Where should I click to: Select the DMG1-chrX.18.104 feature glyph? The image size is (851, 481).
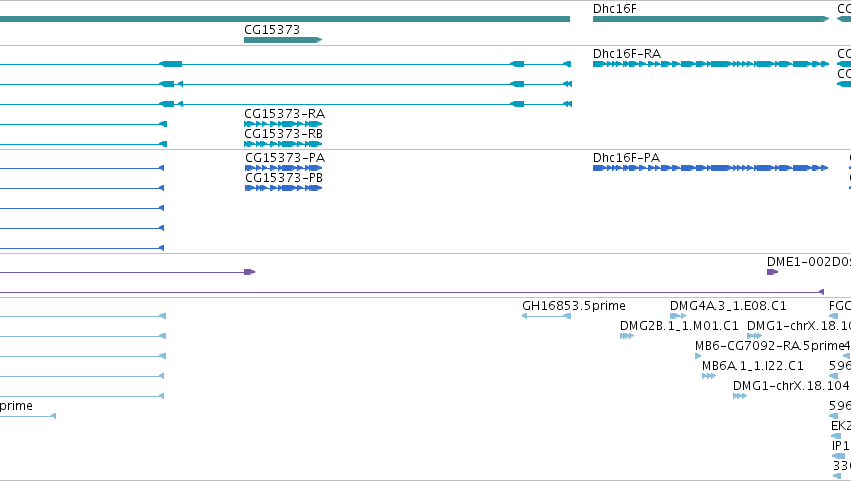point(740,396)
